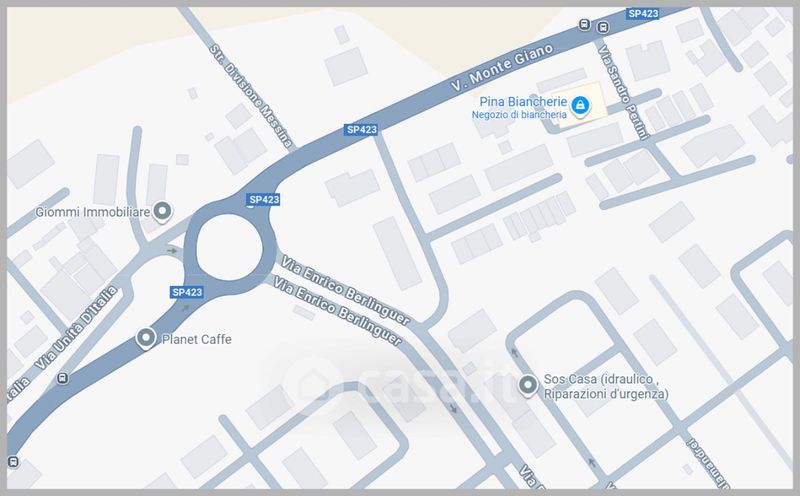Click the SP423 road shield at top right
The image size is (800, 496).
click(643, 14)
